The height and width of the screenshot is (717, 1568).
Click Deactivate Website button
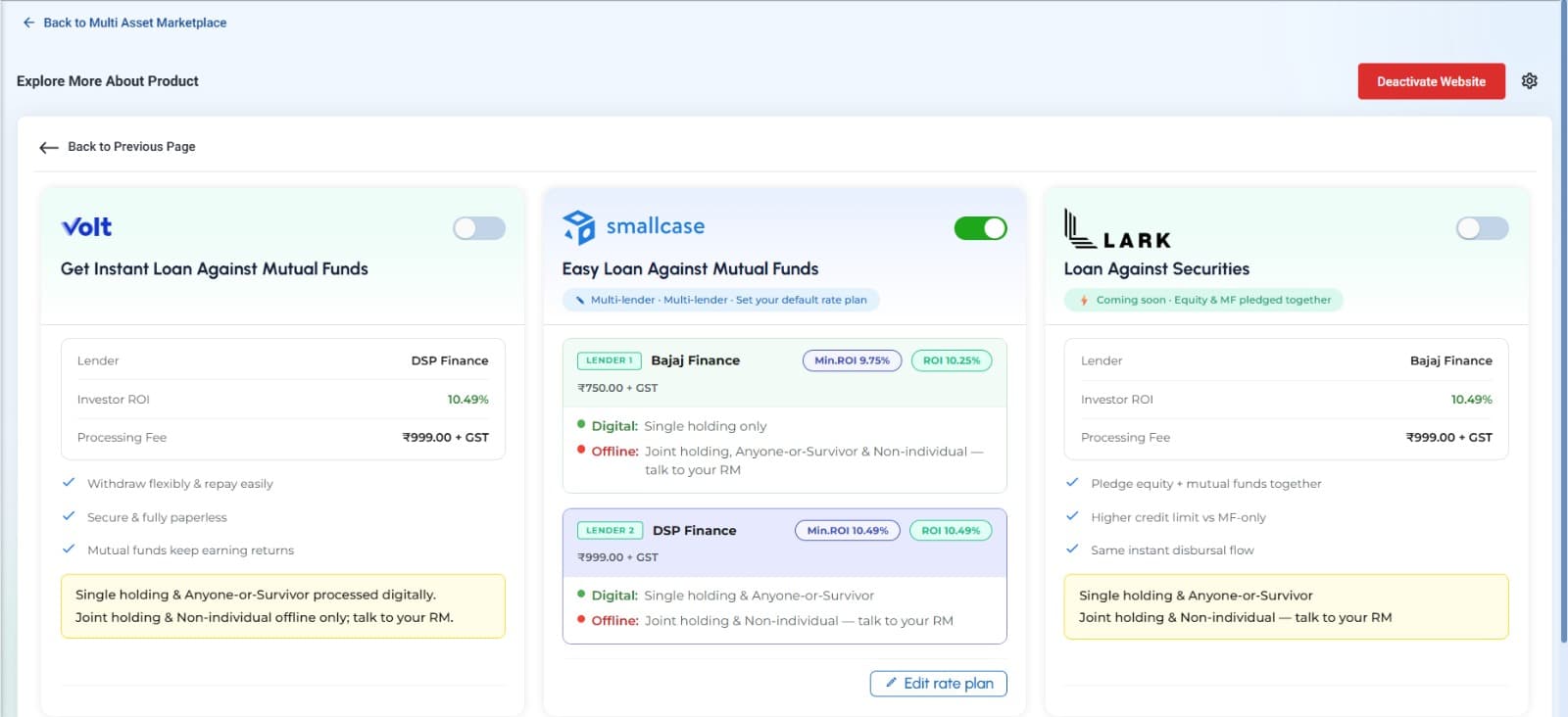point(1431,81)
